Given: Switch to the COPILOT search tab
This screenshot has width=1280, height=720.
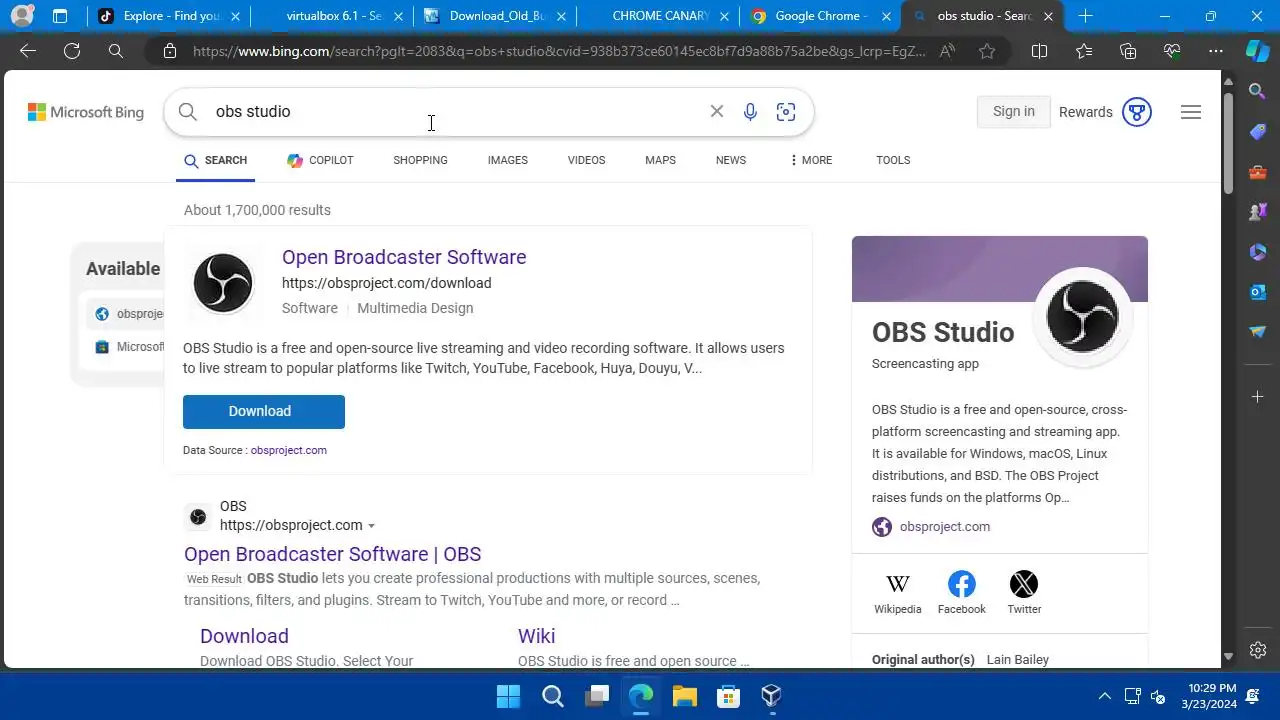Looking at the screenshot, I should [320, 160].
